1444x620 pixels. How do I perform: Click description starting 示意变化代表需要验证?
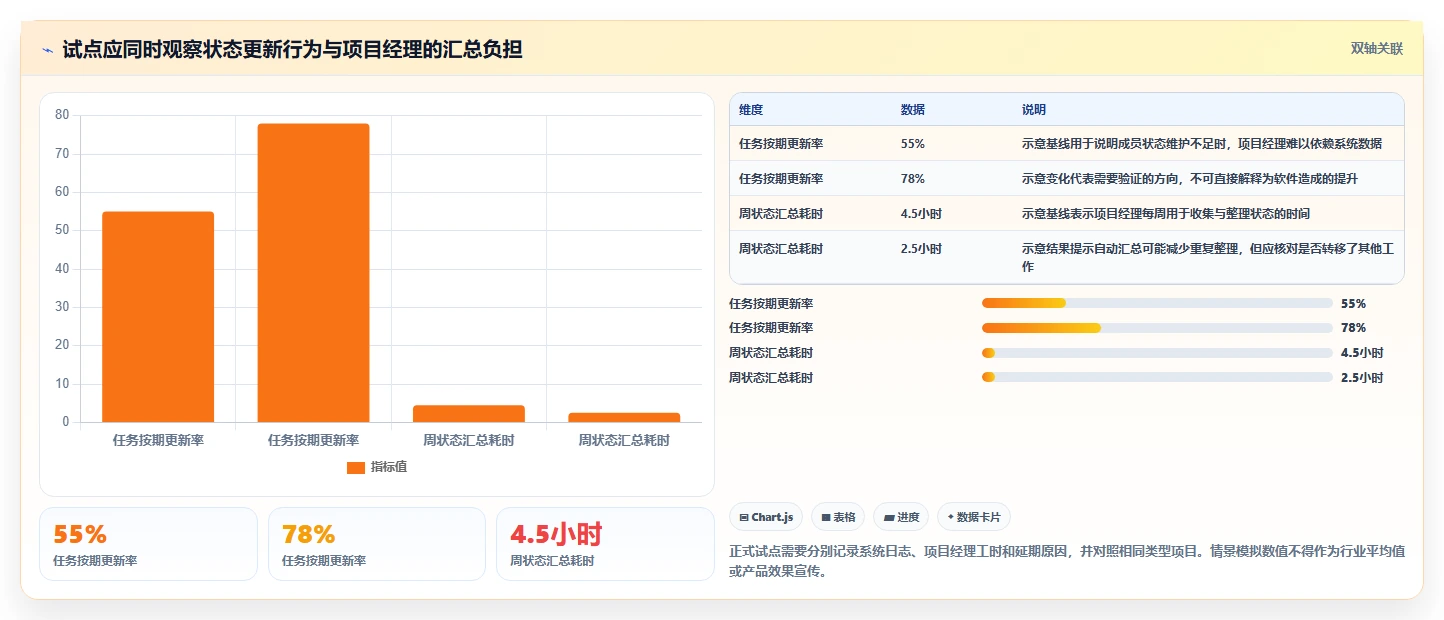(x=1190, y=179)
